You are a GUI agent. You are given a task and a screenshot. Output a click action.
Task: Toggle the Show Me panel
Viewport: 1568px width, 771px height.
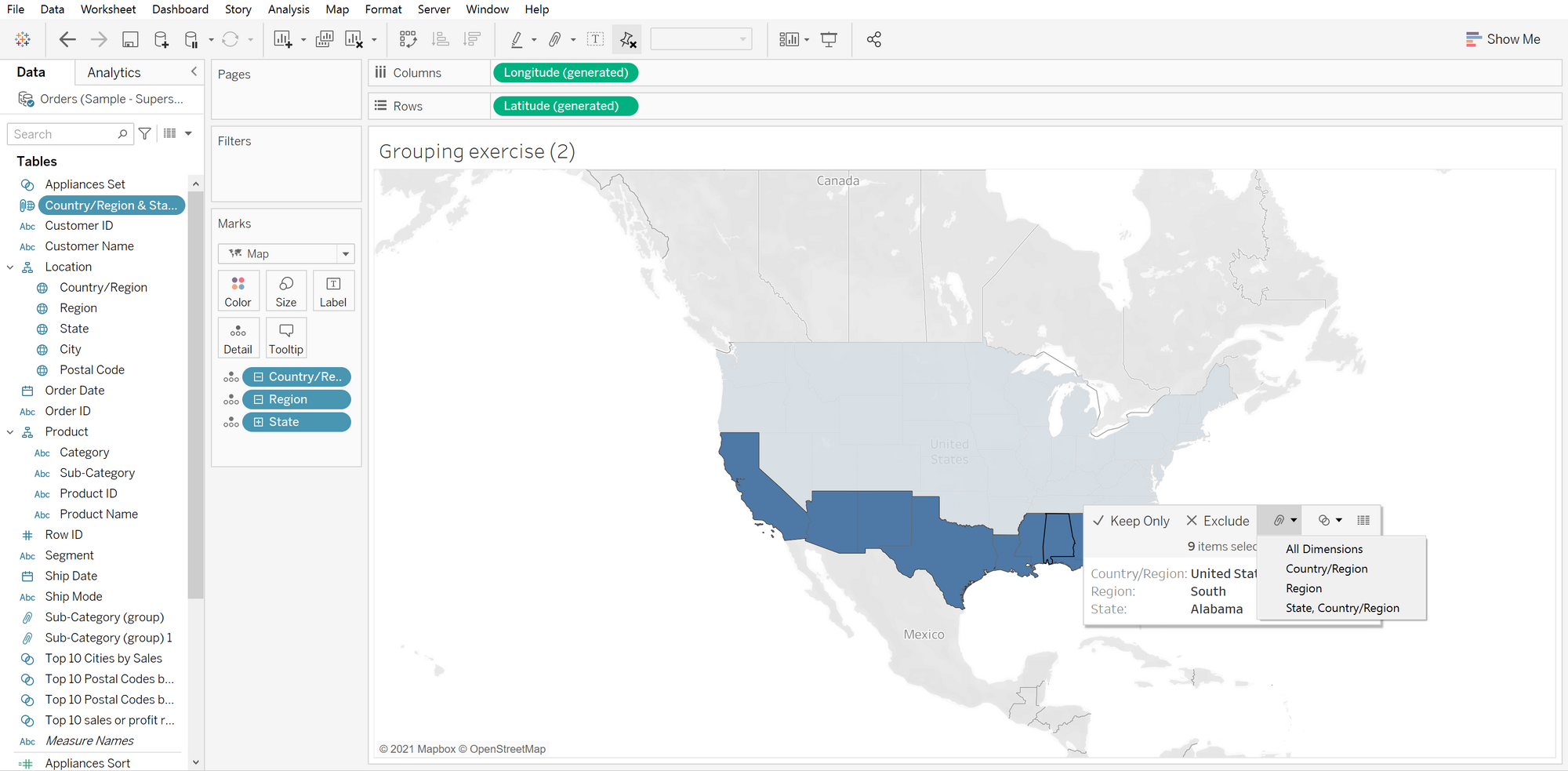(x=1503, y=39)
